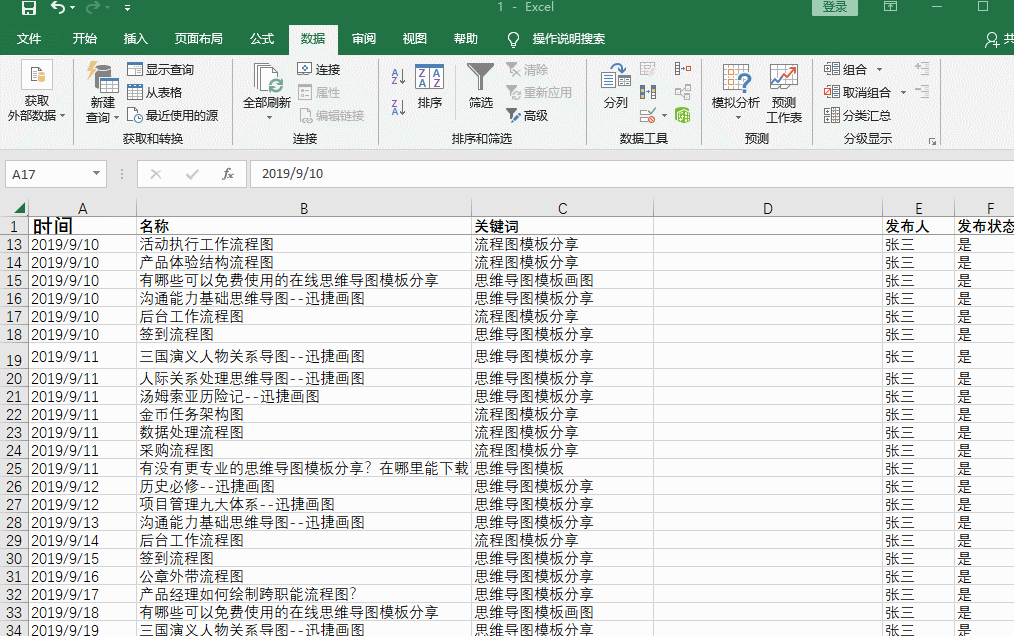Click cell 公章外带流程图
1014x636 pixels.
[304, 576]
